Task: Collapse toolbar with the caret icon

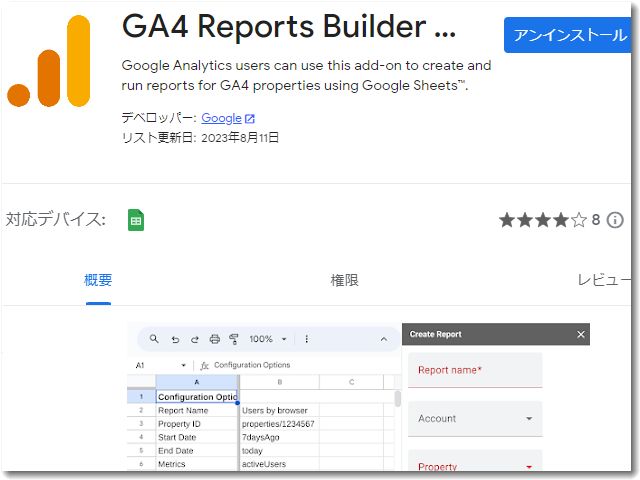Action: (x=384, y=339)
